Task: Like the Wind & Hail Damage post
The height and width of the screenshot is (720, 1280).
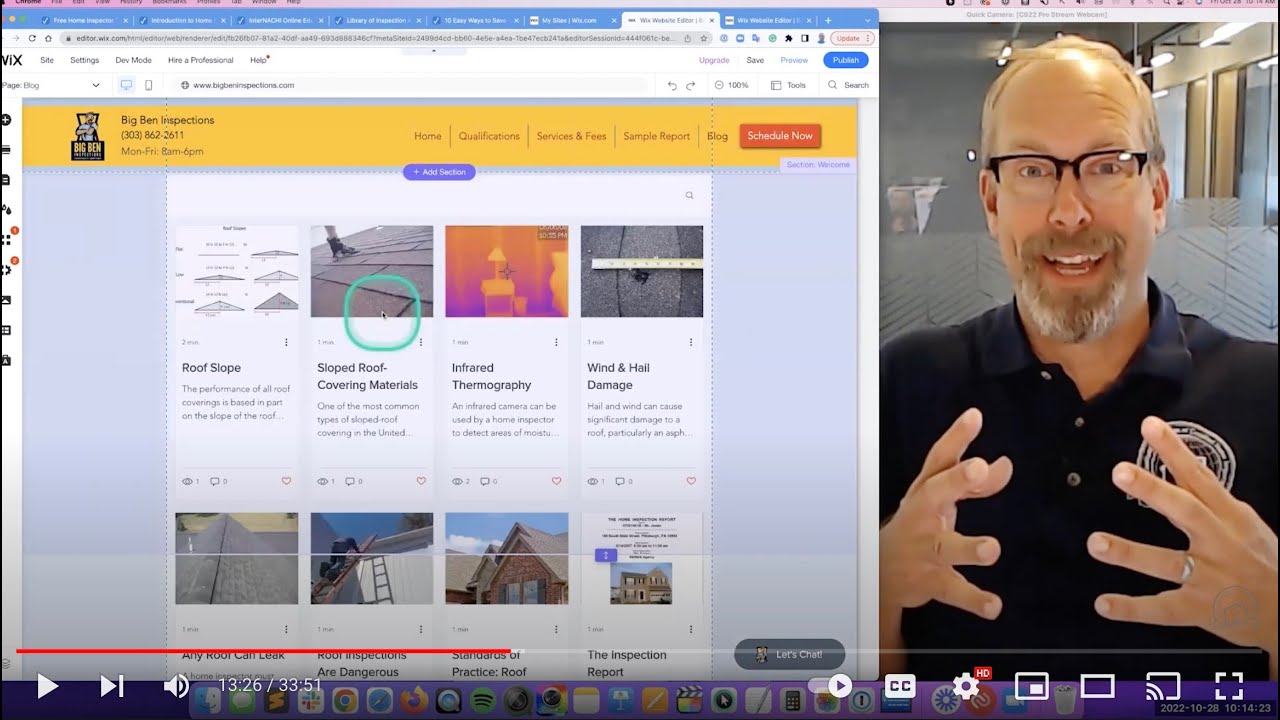Action: pos(691,481)
